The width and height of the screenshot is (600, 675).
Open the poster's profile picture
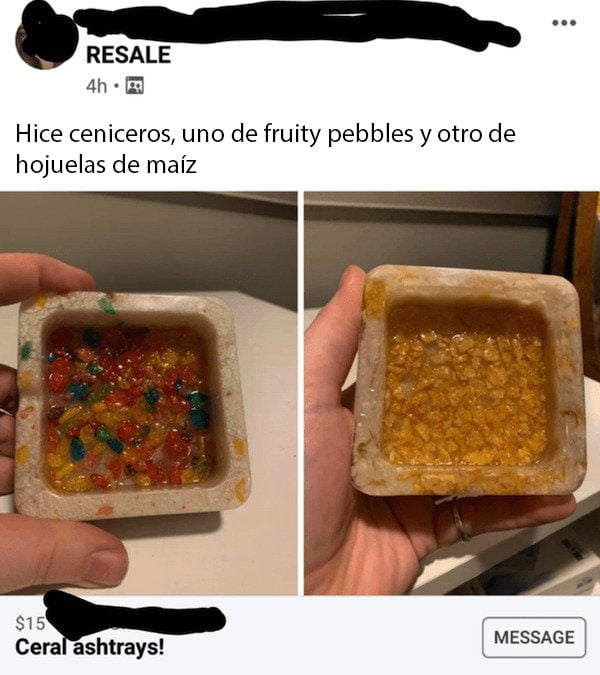click(x=41, y=41)
